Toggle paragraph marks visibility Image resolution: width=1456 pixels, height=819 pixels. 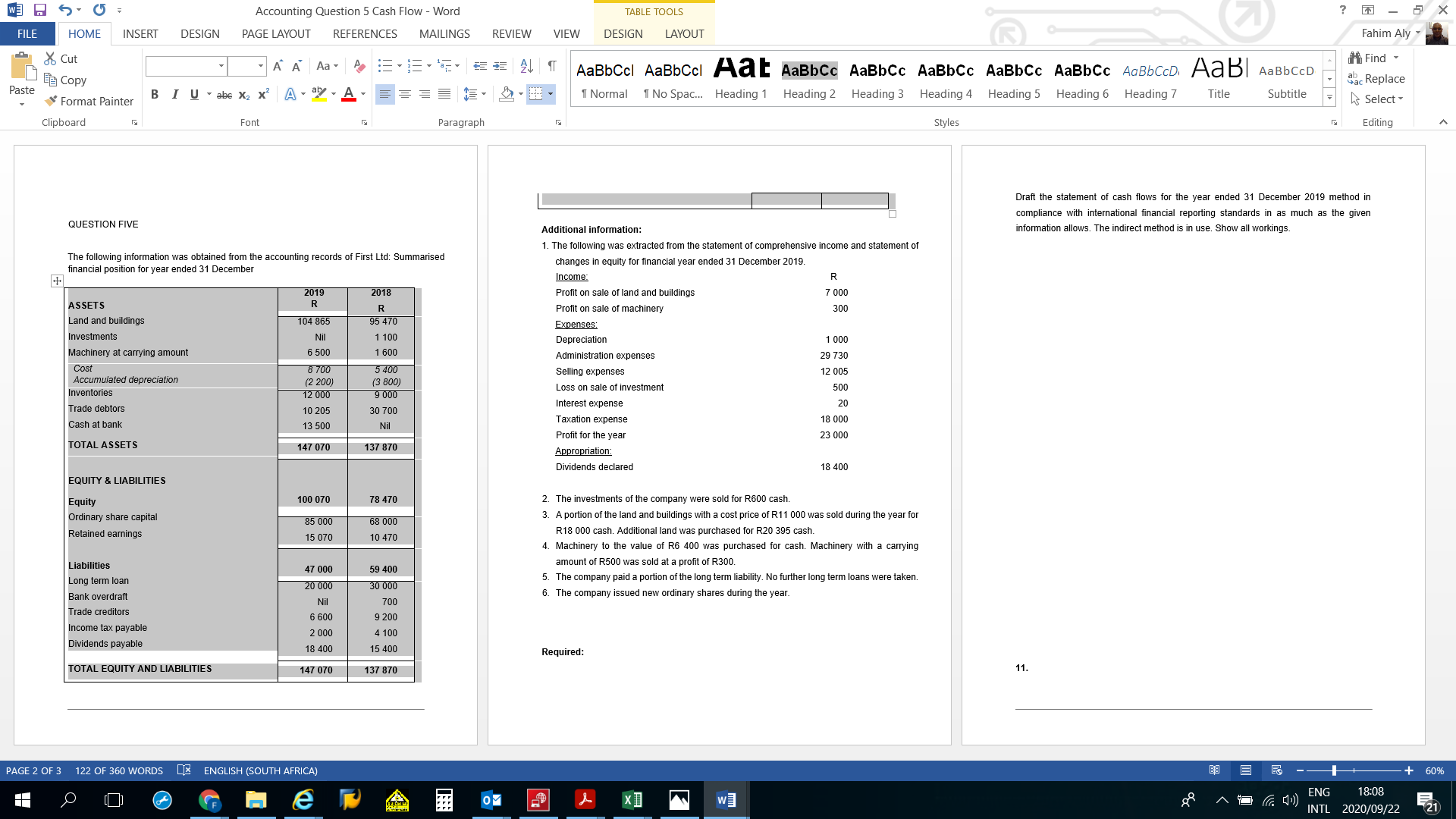tap(550, 66)
